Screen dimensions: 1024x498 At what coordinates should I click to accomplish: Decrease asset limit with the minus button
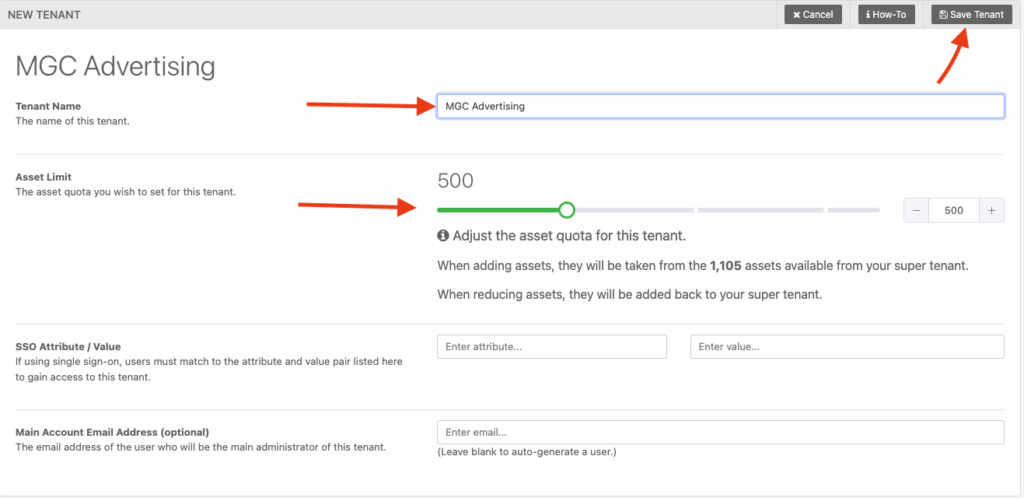[x=916, y=210]
